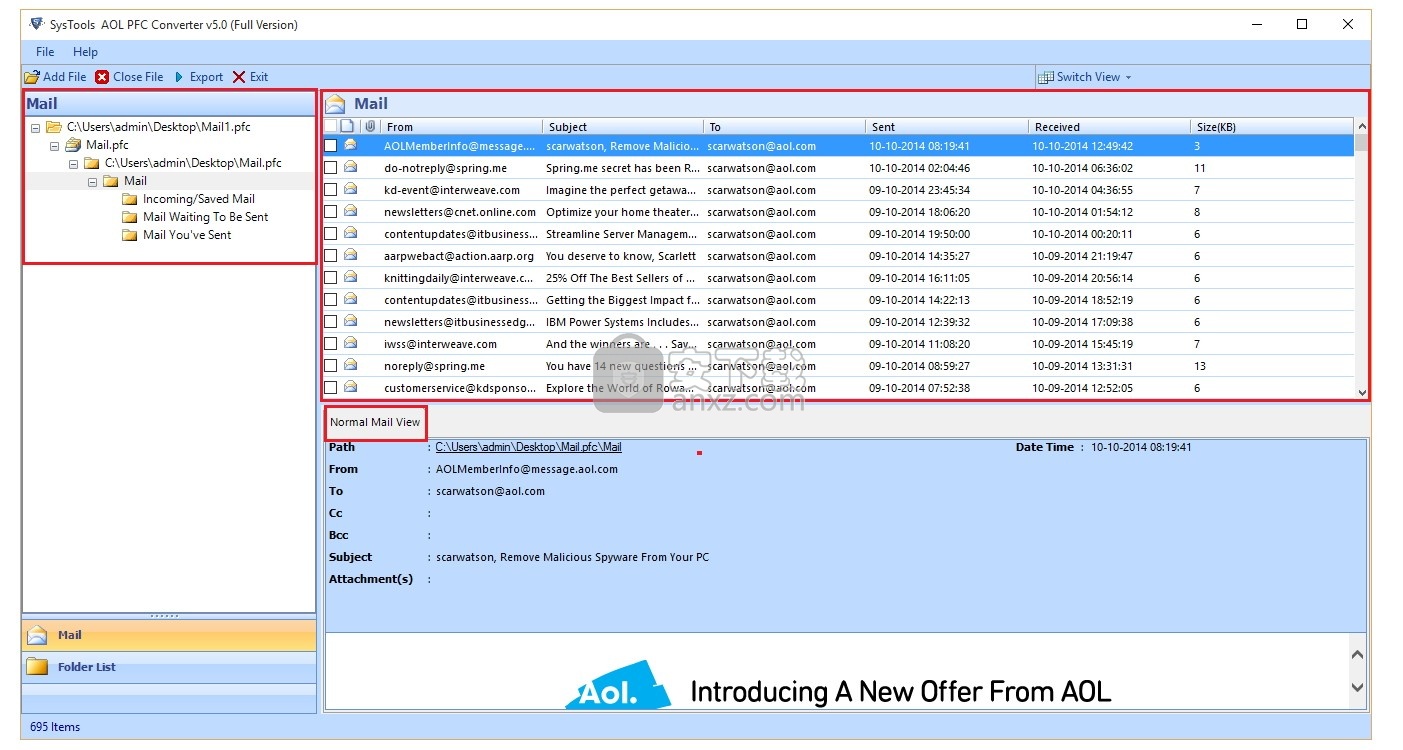Mark checkbox for noreply@spring.me email
Image resolution: width=1403 pixels, height=750 pixels.
pyautogui.click(x=330, y=366)
